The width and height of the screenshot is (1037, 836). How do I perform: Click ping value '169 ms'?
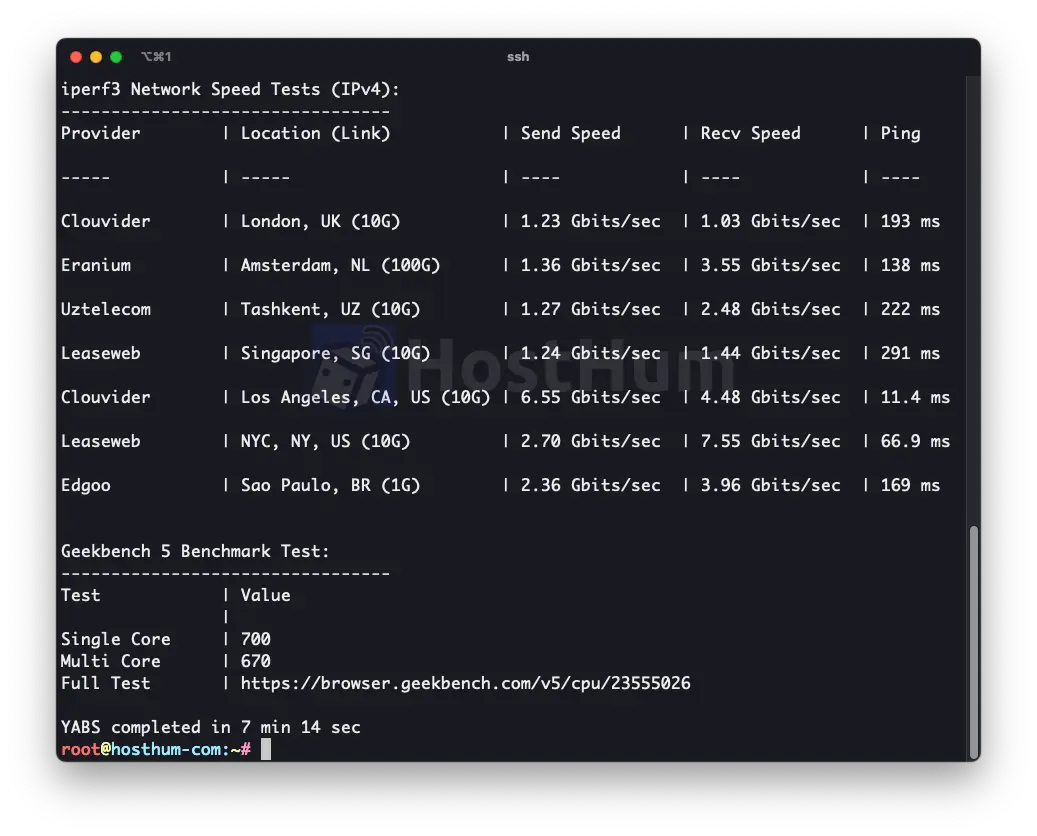point(910,485)
